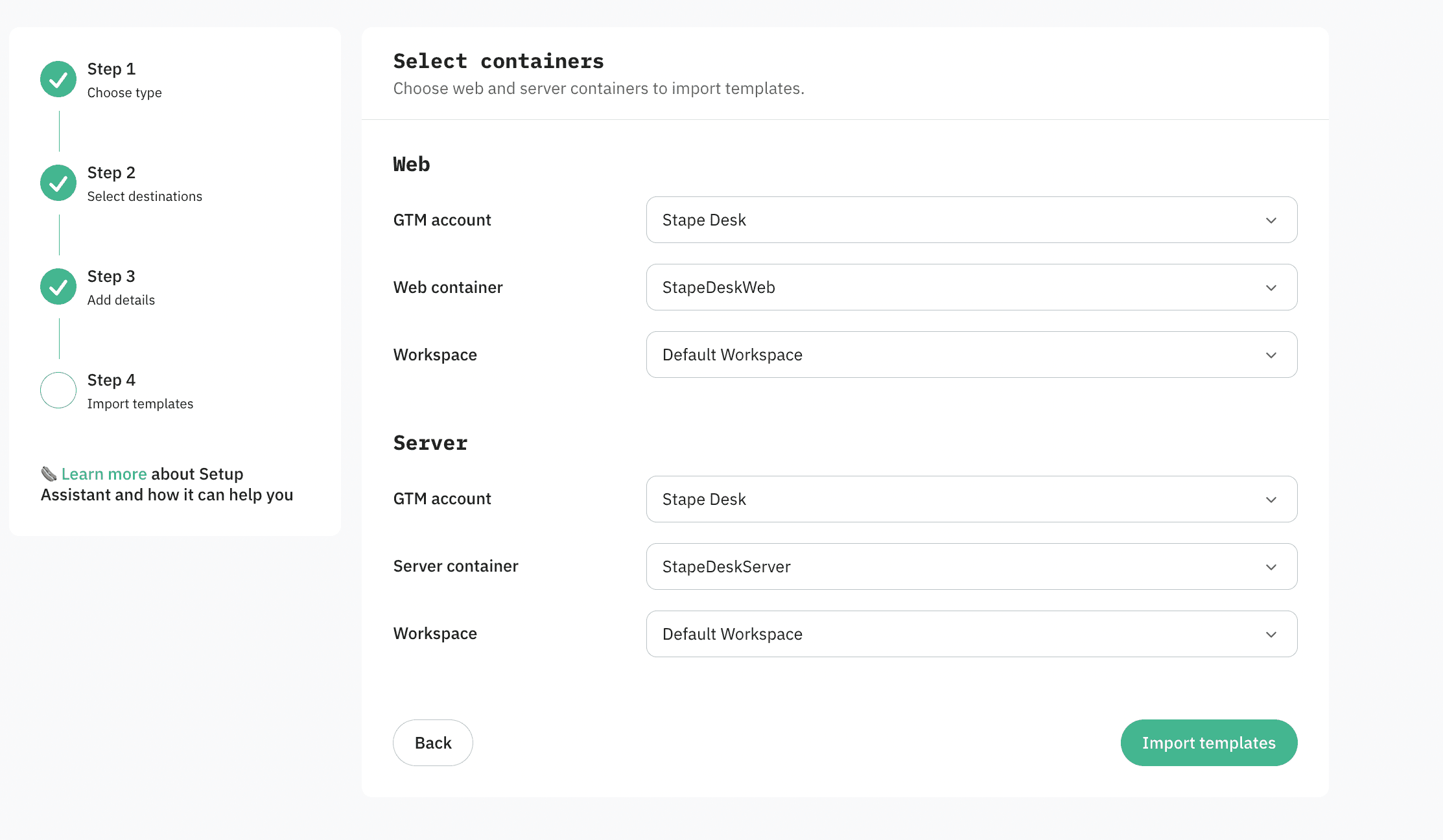
Task: Click chevron arrow in Web GTM account field
Action: 1271,220
